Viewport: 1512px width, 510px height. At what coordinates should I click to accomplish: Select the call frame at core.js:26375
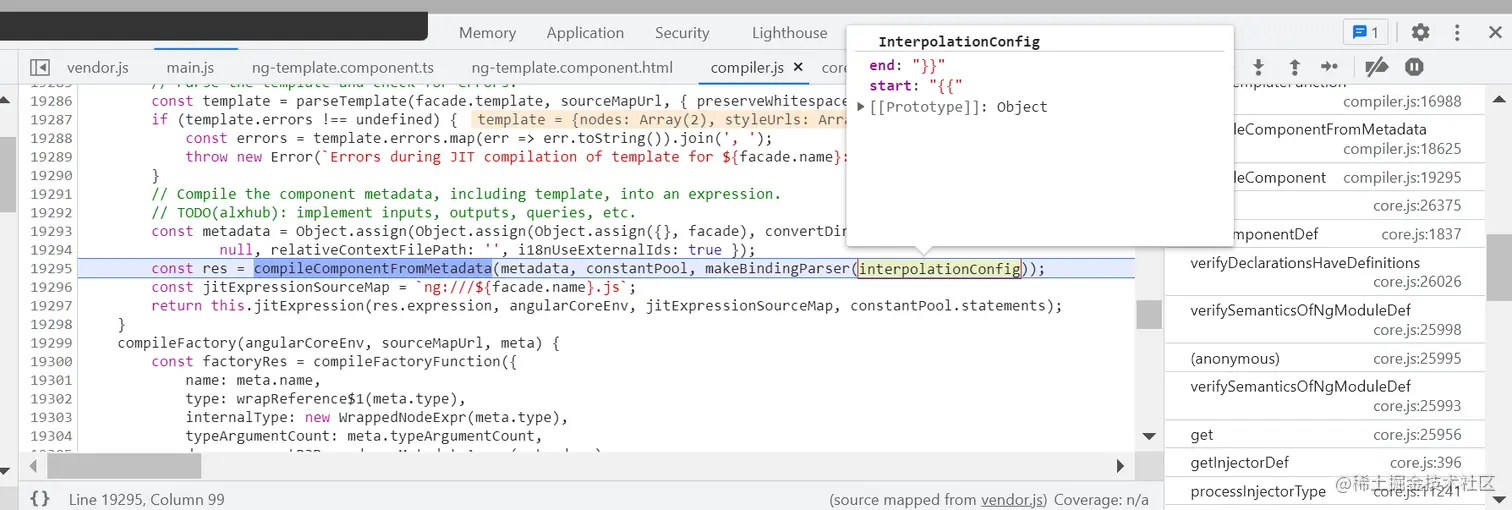[x=1326, y=205]
